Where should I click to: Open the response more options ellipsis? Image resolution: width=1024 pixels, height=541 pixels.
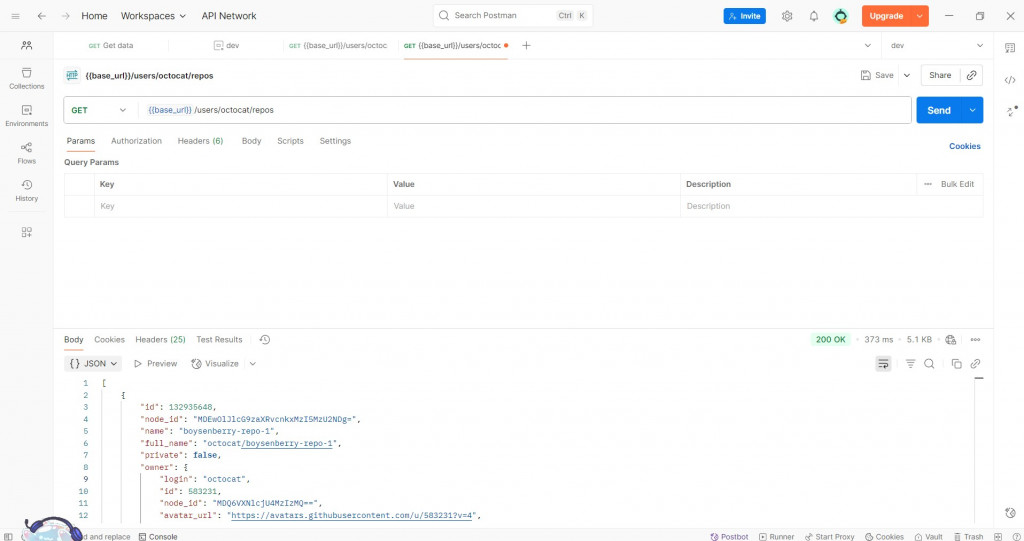point(975,339)
